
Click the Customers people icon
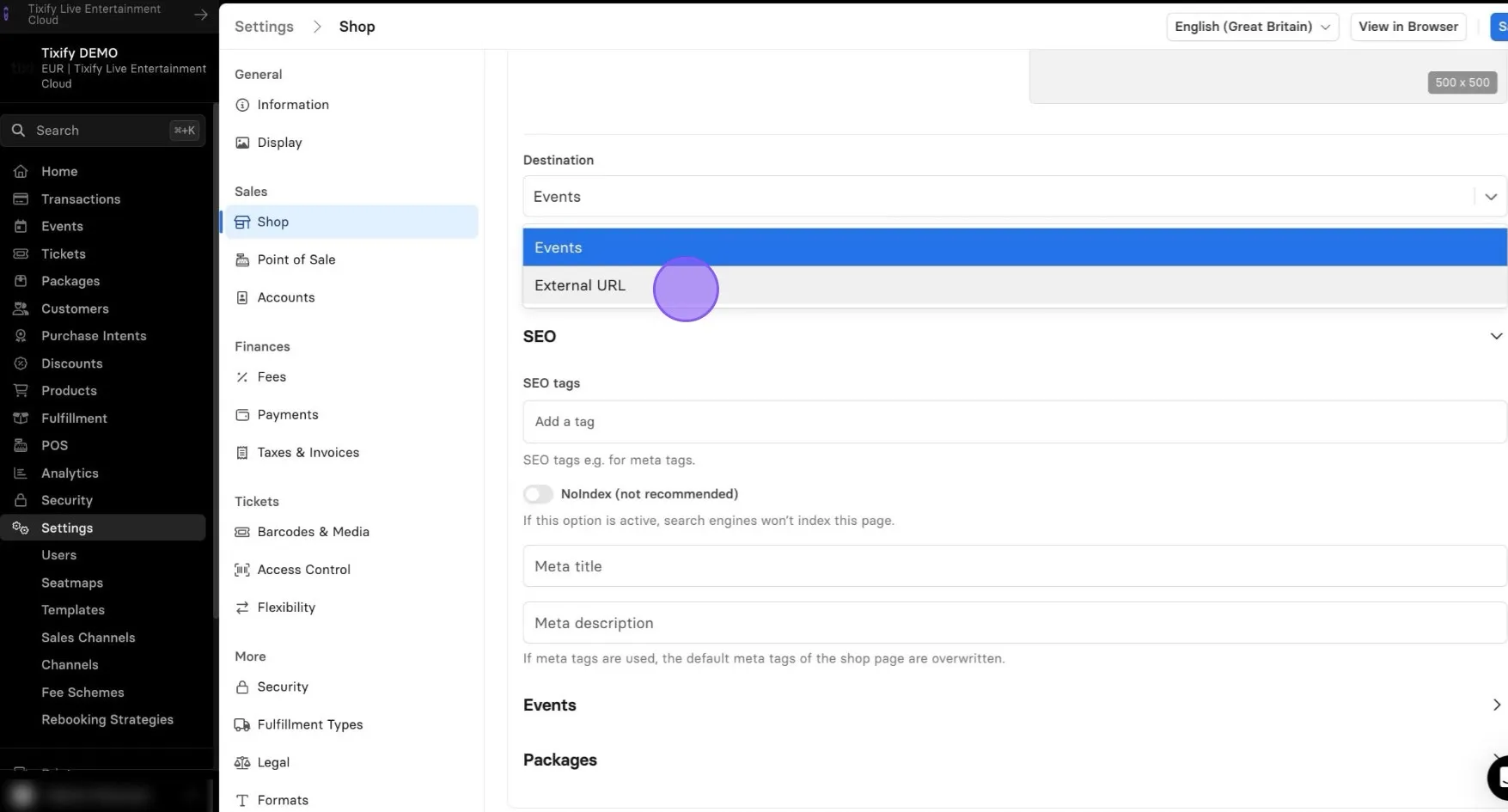click(21, 308)
